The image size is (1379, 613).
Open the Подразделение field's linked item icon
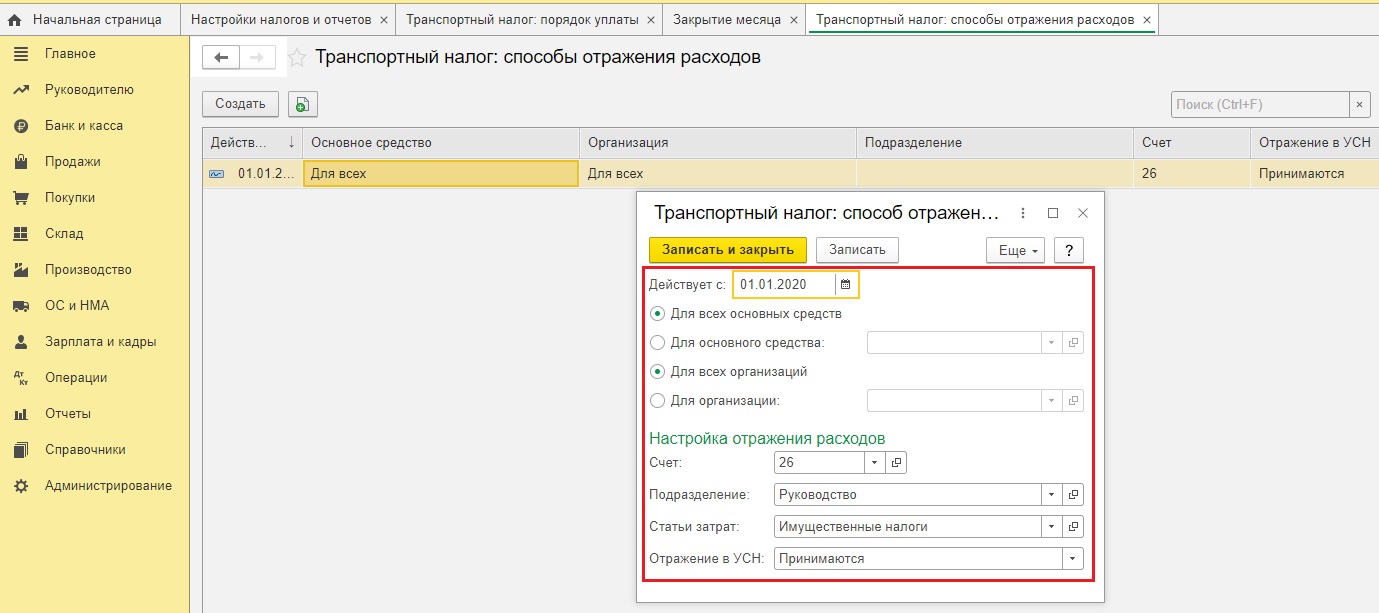click(1073, 495)
